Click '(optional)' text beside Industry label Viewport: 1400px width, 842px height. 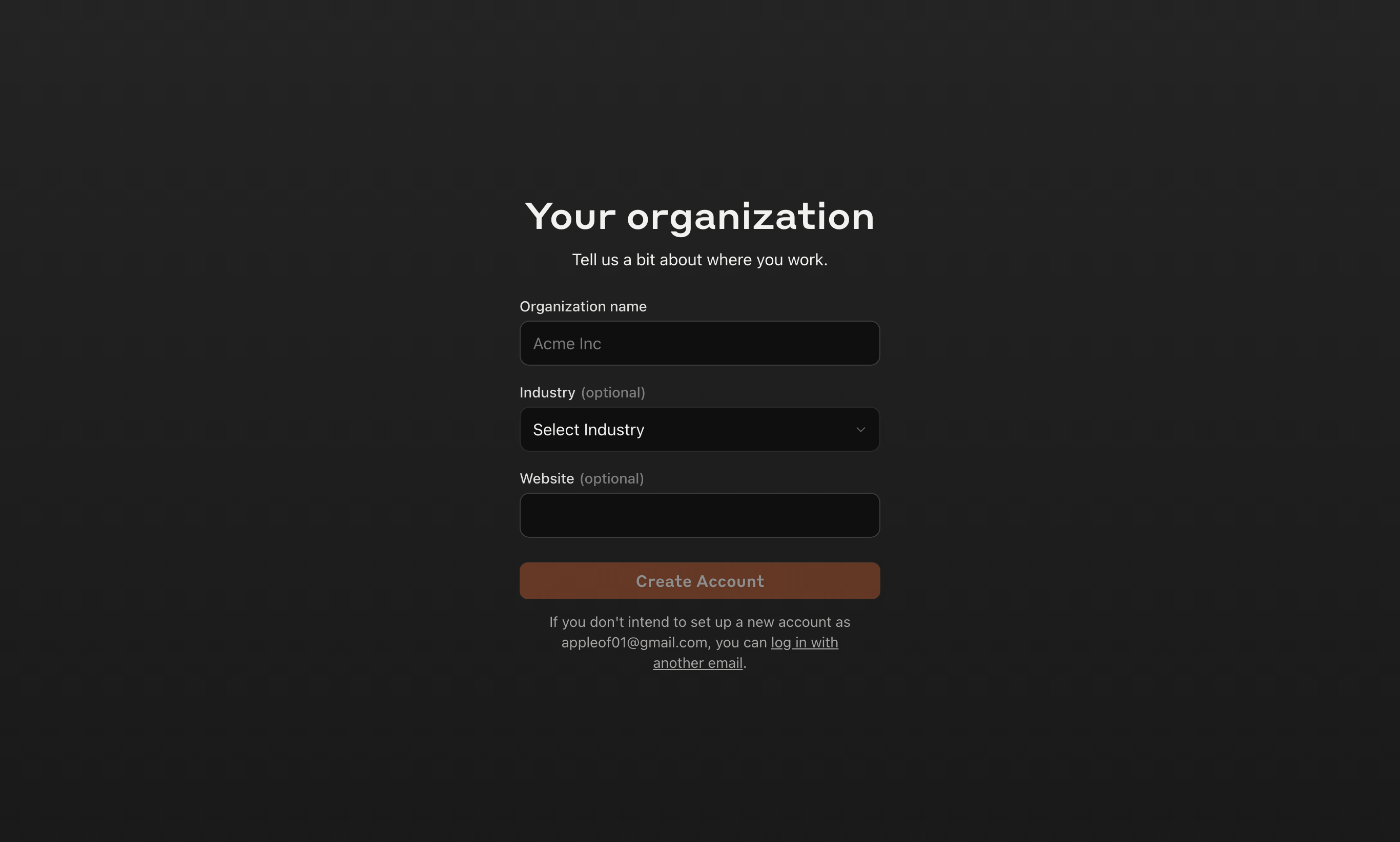(x=612, y=393)
